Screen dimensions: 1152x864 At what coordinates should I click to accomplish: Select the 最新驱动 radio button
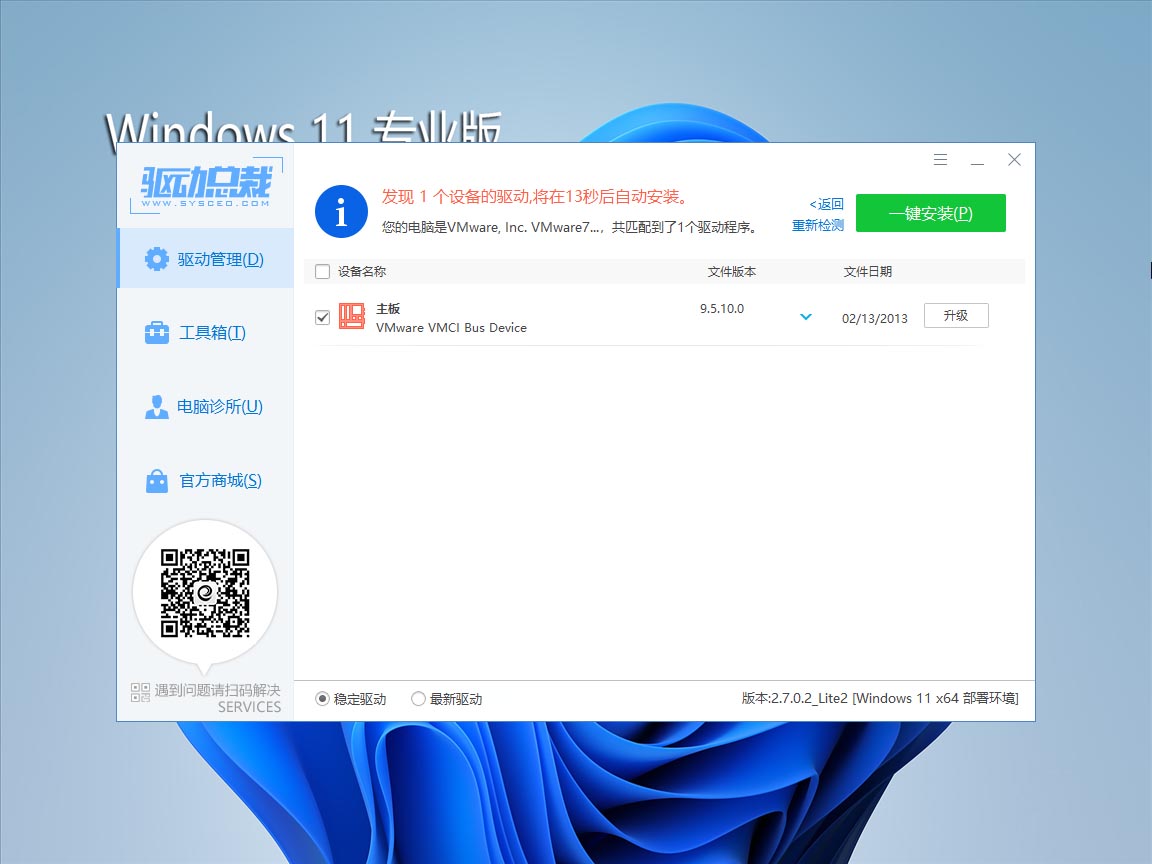click(x=418, y=699)
